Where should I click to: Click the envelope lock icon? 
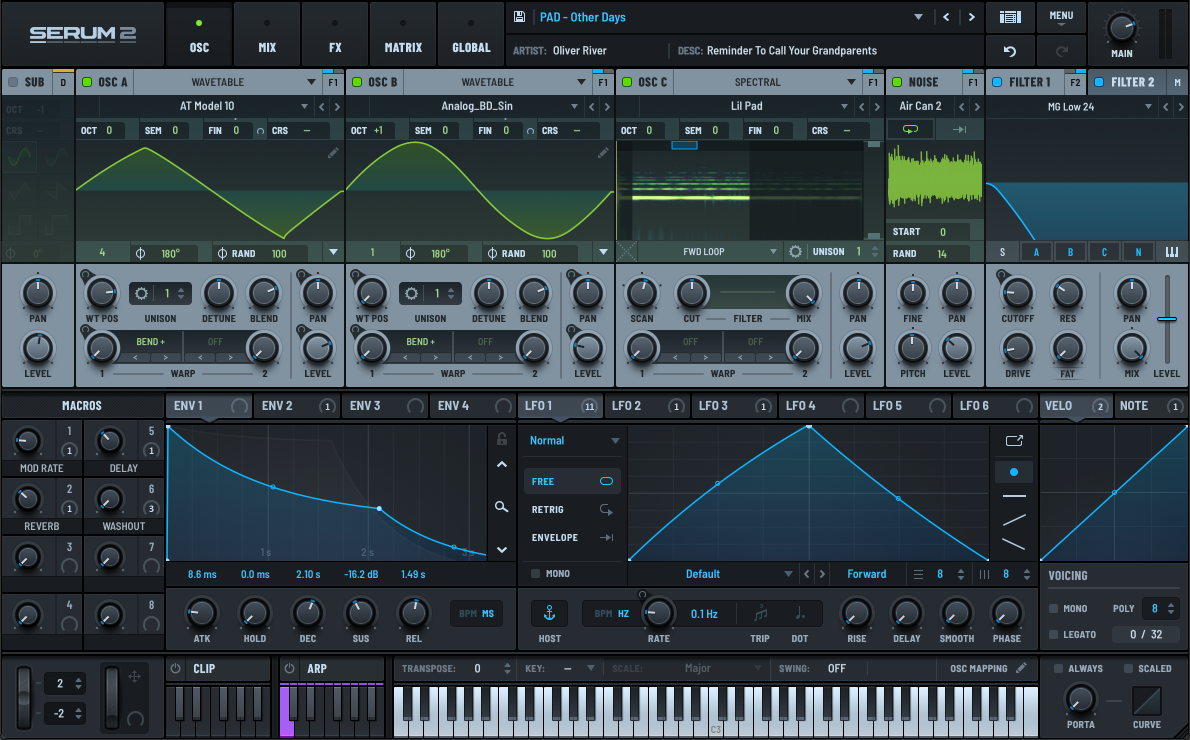click(x=502, y=439)
